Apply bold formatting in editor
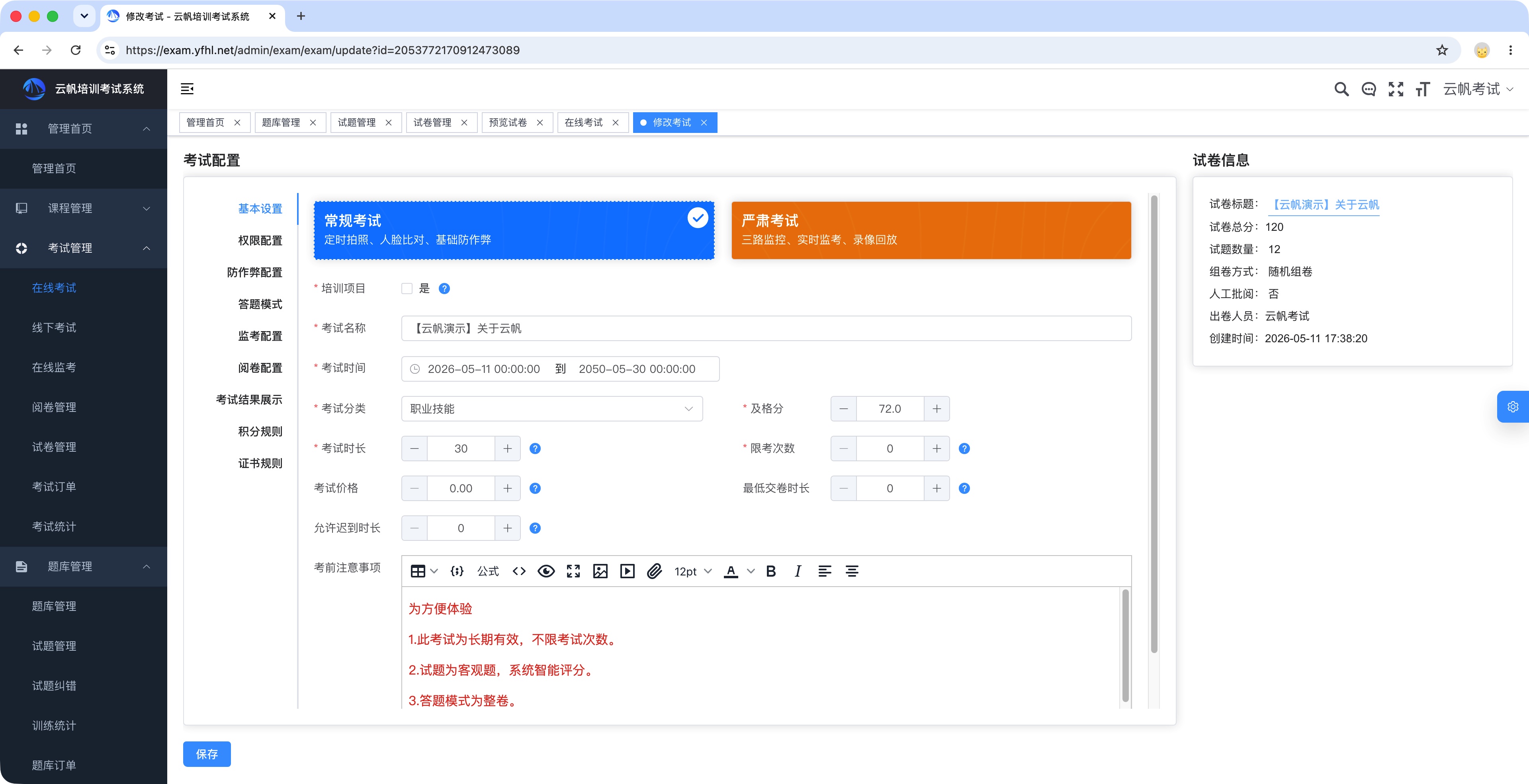The width and height of the screenshot is (1529, 784). point(771,571)
